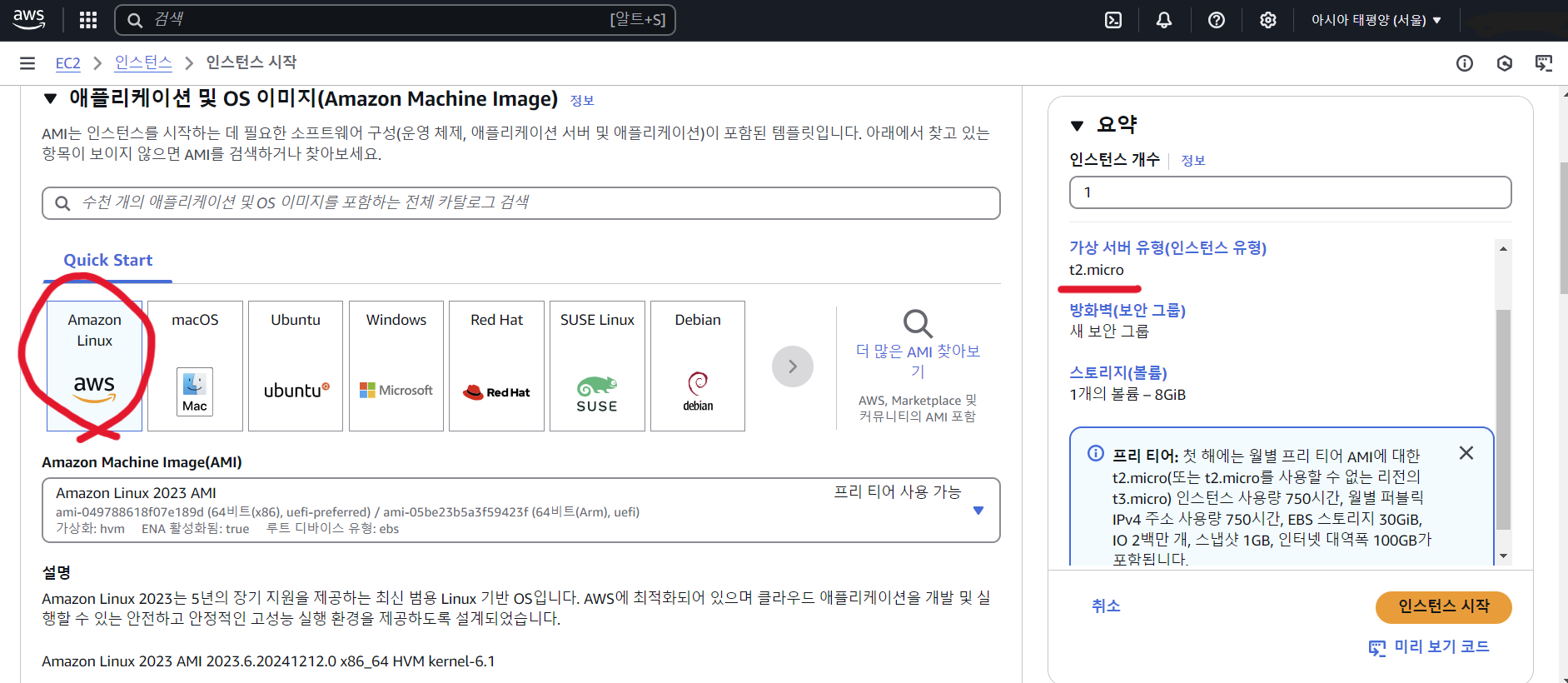
Task: Select the Red Hat AMI tile
Action: click(x=497, y=366)
